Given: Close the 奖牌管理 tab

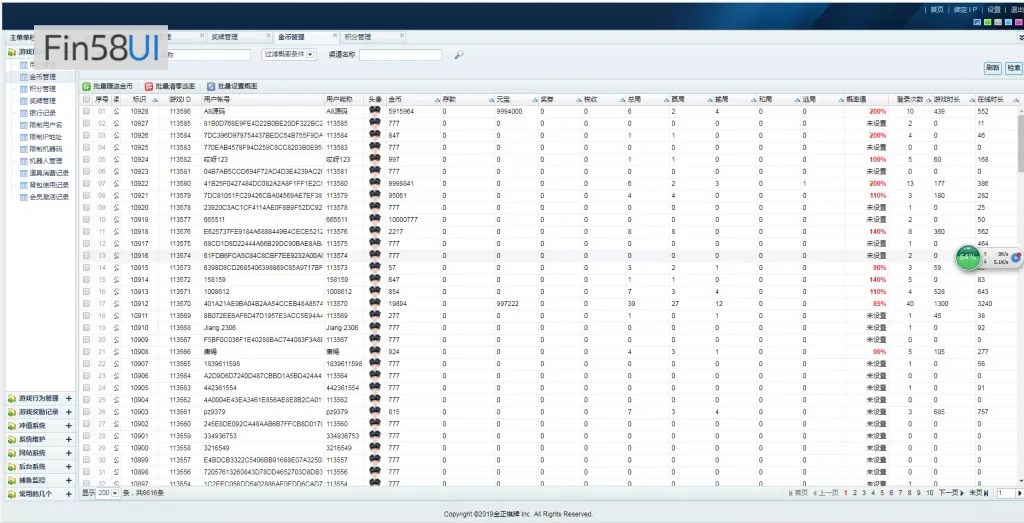Looking at the screenshot, I should (268, 36).
